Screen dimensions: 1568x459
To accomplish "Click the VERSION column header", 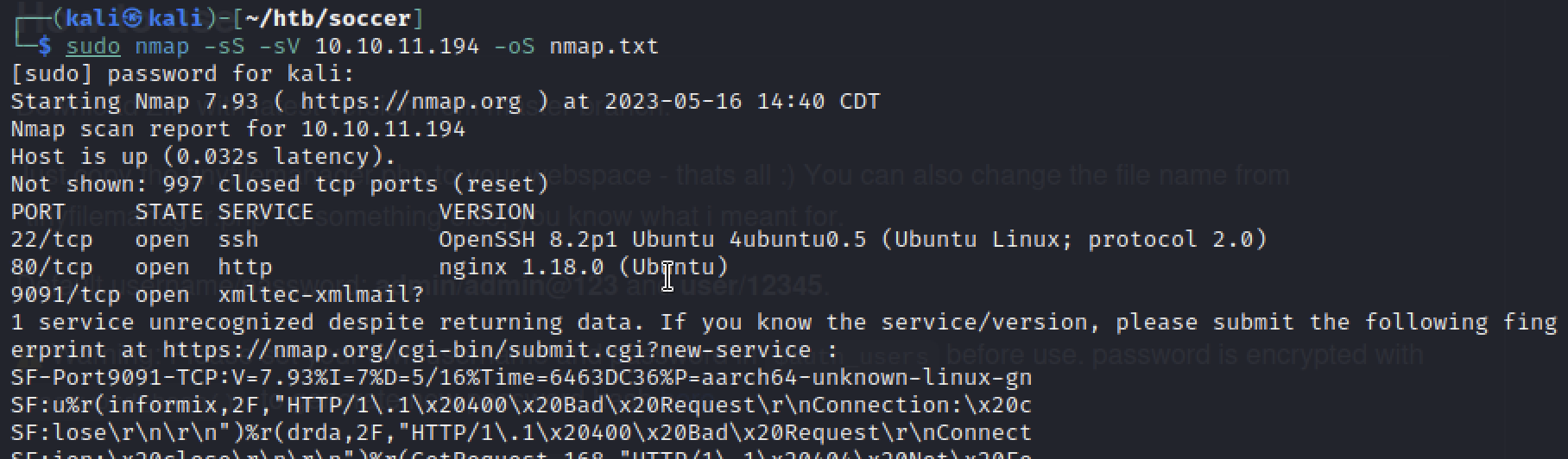I will [x=487, y=212].
